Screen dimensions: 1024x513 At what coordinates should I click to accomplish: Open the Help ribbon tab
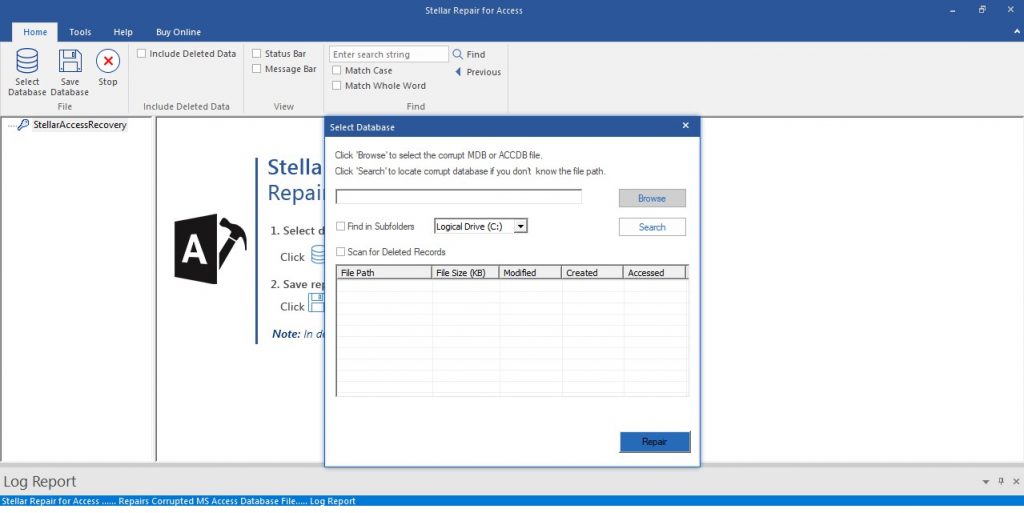(x=123, y=32)
